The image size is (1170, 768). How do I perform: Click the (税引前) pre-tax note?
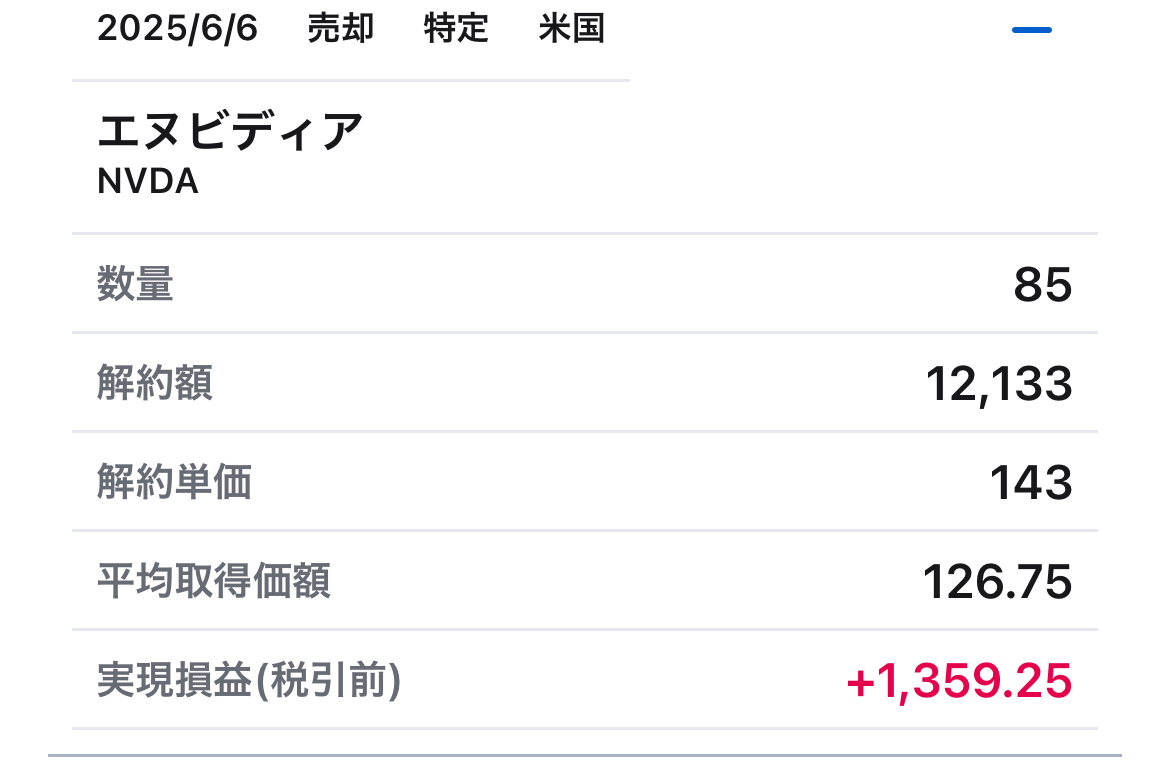pyautogui.click(x=329, y=680)
